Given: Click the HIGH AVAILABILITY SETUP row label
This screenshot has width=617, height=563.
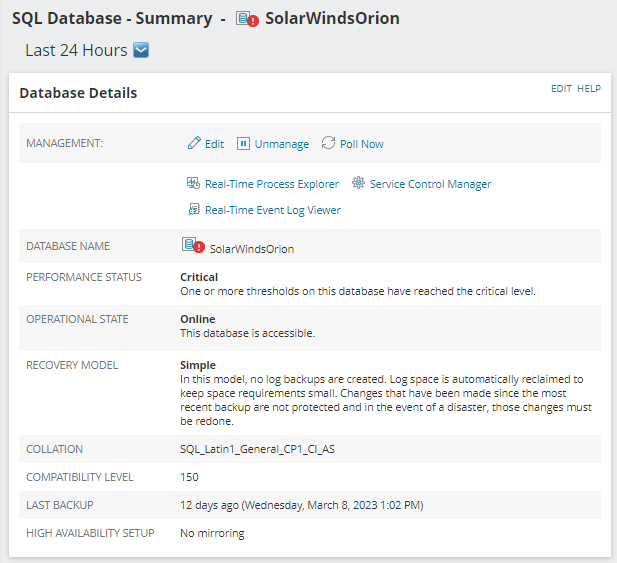Looking at the screenshot, I should tap(90, 533).
